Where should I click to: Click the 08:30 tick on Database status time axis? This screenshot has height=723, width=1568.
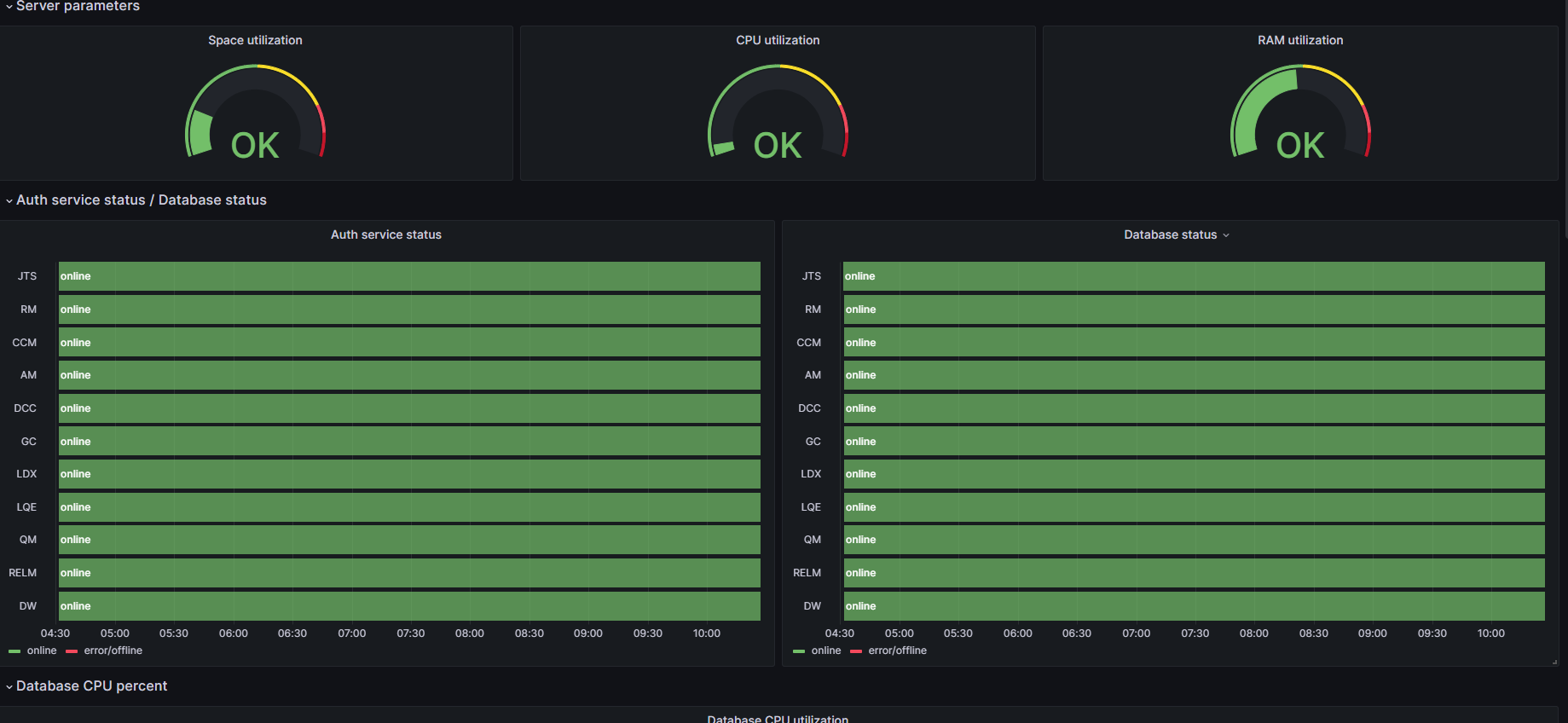coord(1314,633)
